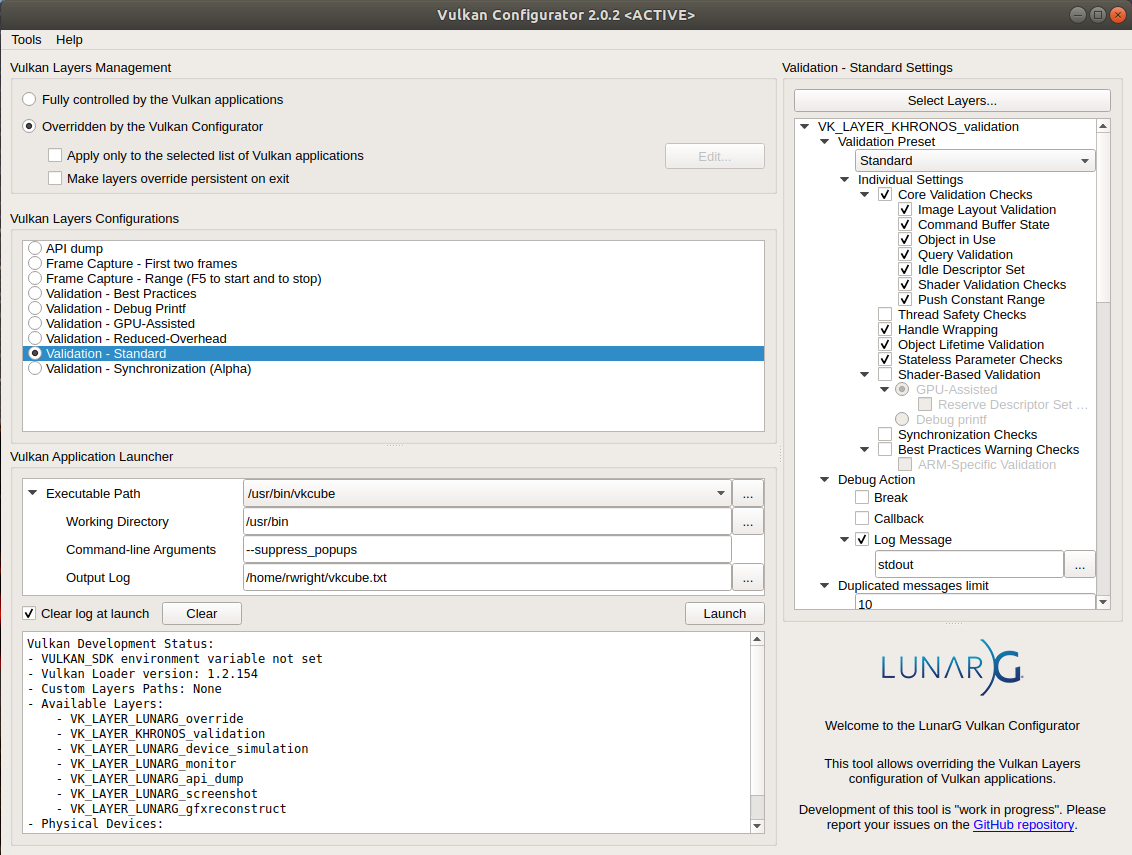
Task: Open the GitHub repository link
Action: coord(1023,825)
